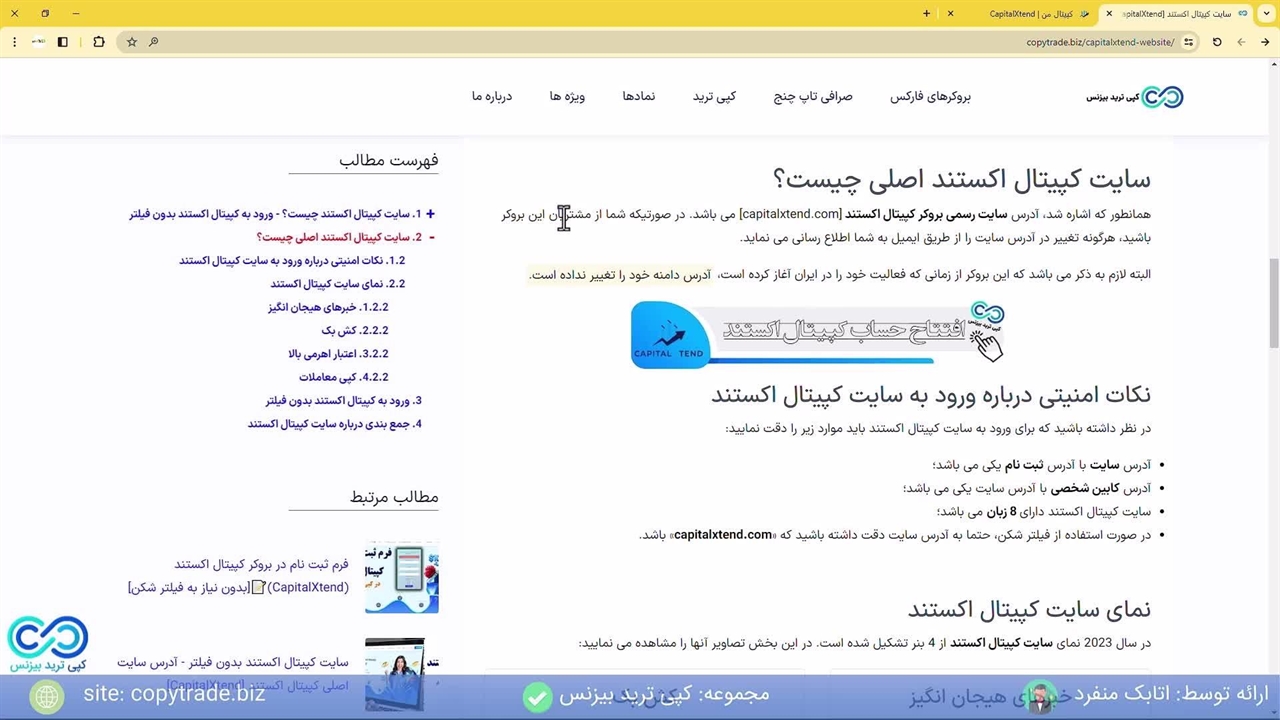This screenshot has height=720, width=1280.
Task: Click the browser reload button
Action: click(x=1217, y=42)
